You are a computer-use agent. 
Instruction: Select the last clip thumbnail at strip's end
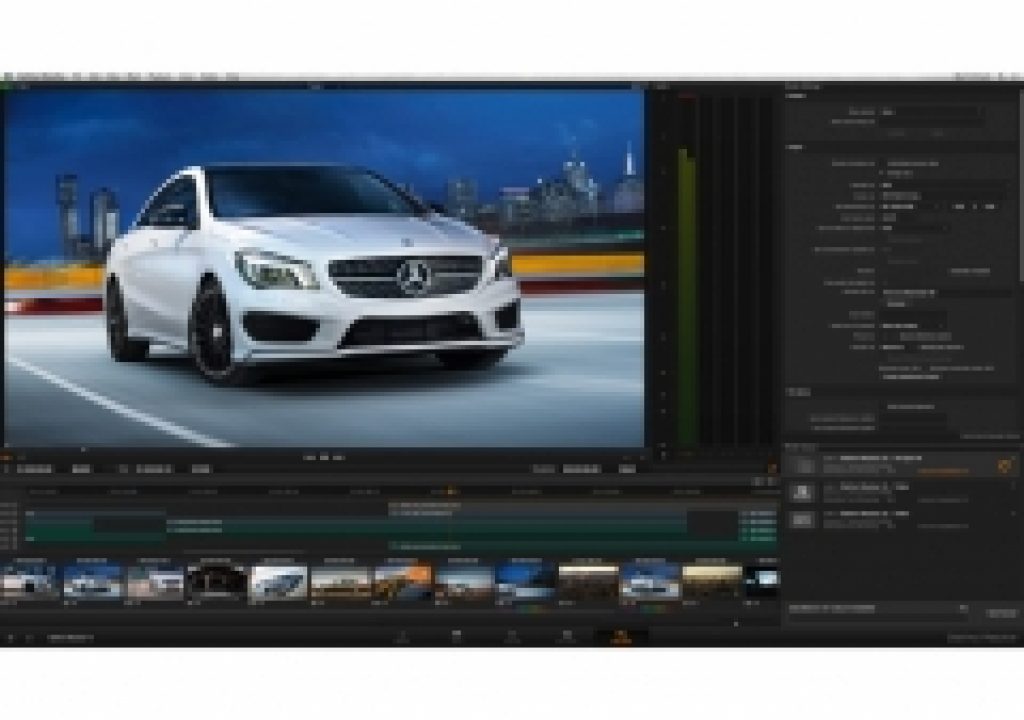(x=763, y=581)
